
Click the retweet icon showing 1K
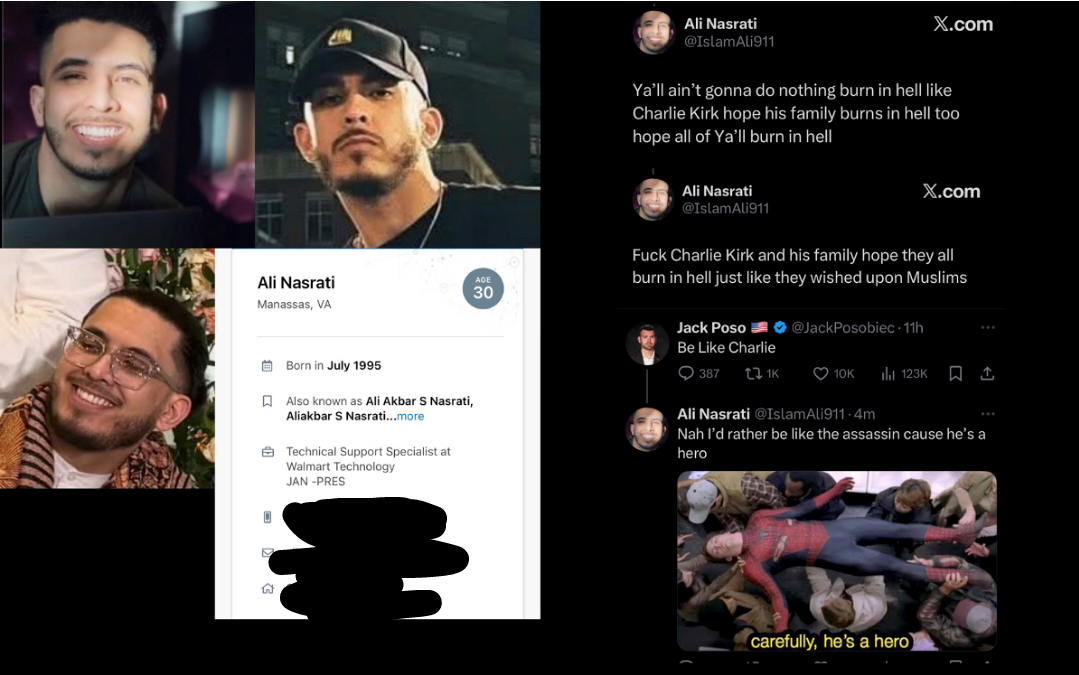coord(753,373)
